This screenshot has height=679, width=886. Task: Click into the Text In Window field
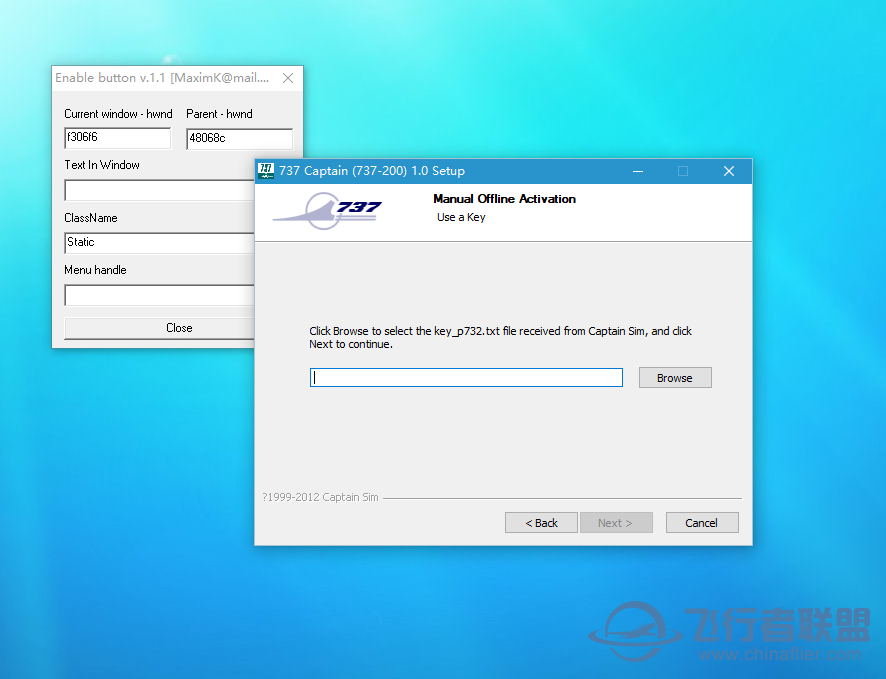click(x=159, y=190)
